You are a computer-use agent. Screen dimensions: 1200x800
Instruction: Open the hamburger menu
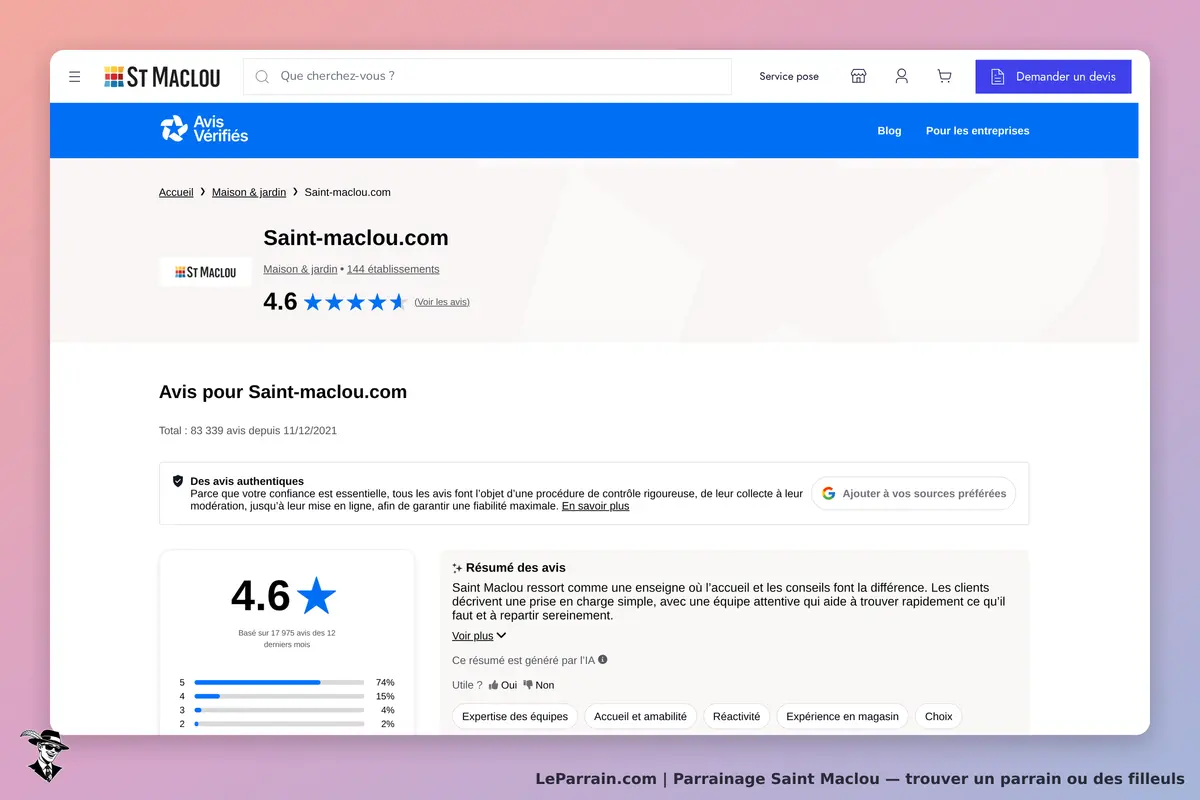(x=75, y=76)
